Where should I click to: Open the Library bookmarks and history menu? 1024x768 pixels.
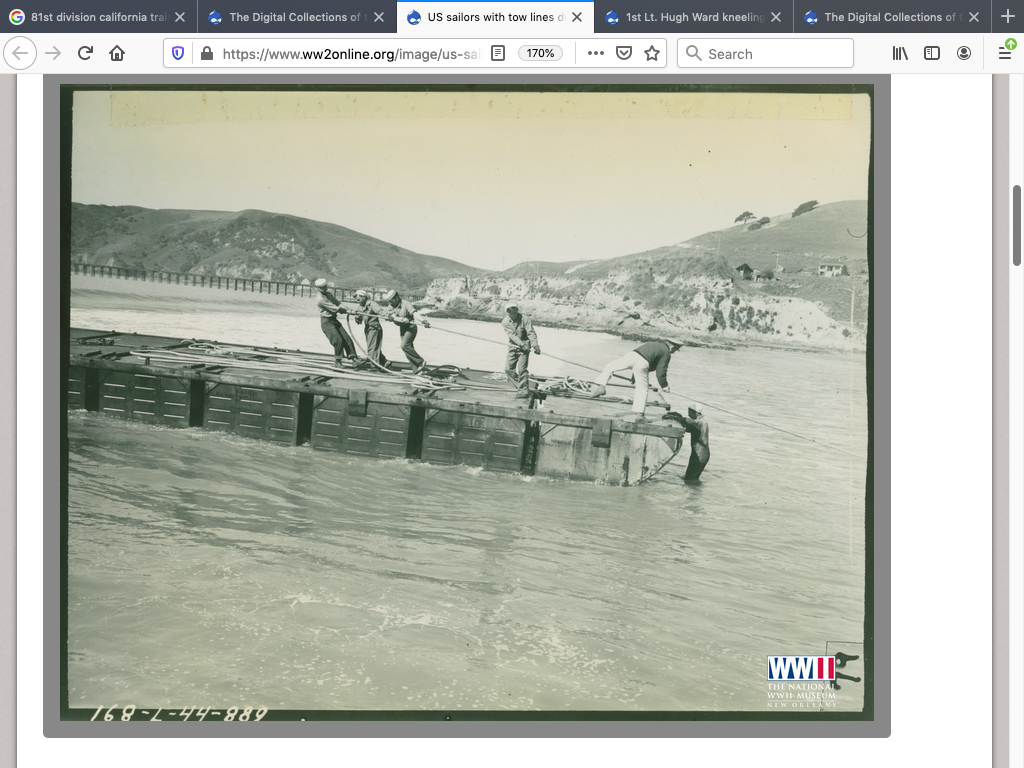coord(900,54)
